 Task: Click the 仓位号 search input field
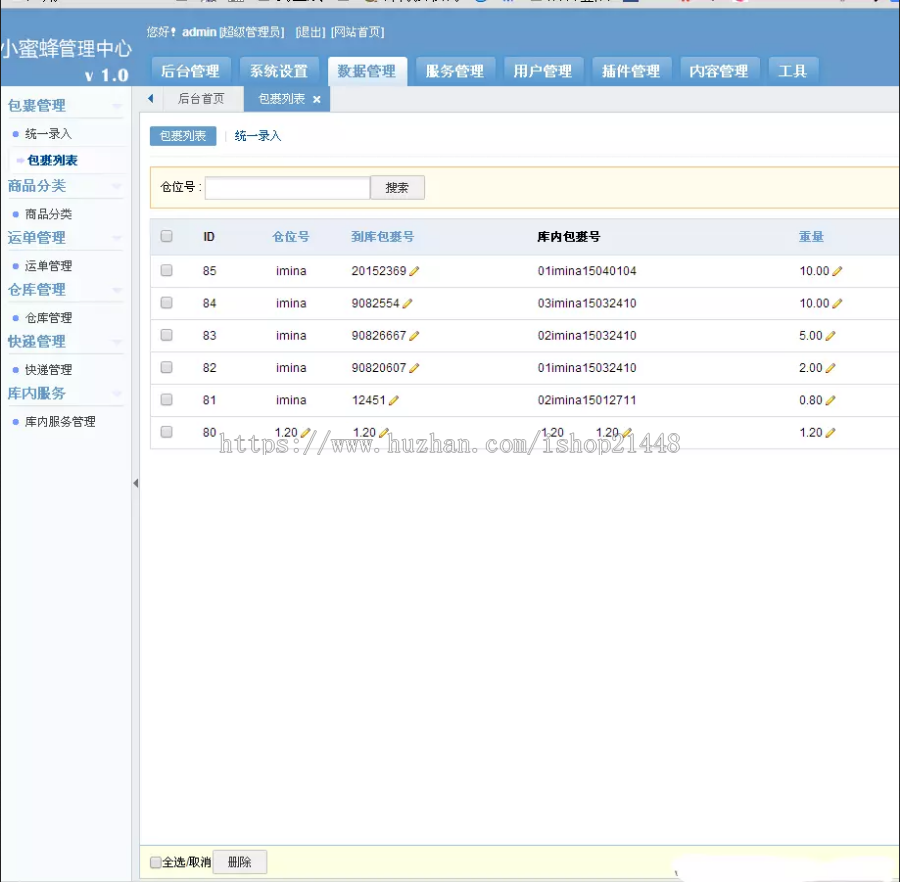click(287, 188)
